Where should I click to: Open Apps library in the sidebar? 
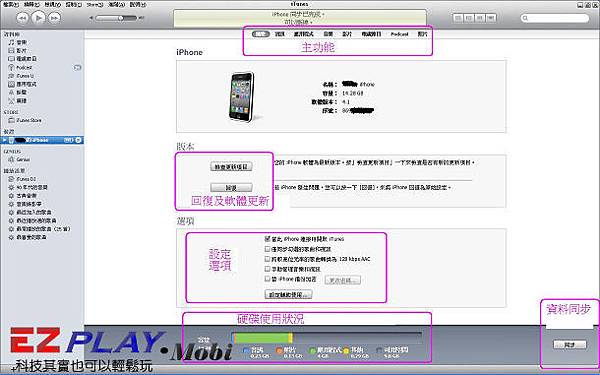coord(22,84)
